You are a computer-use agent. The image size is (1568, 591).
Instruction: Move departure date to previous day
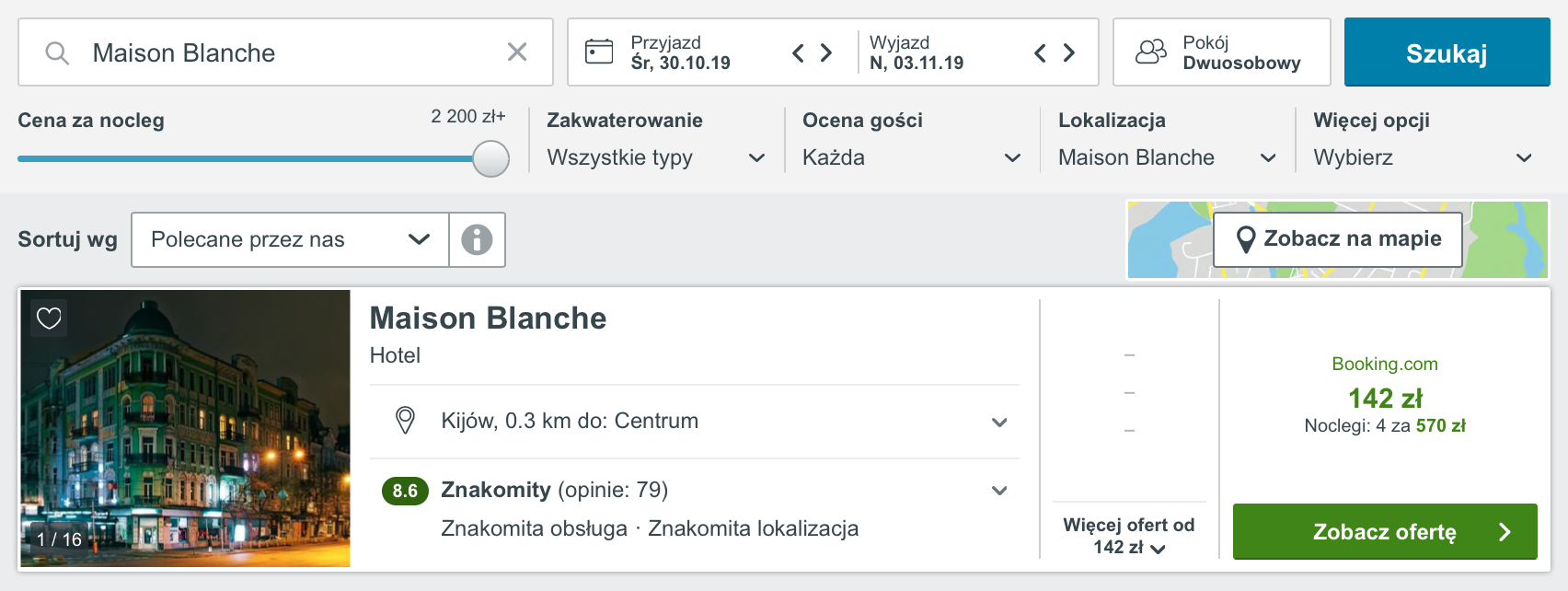coord(1040,53)
